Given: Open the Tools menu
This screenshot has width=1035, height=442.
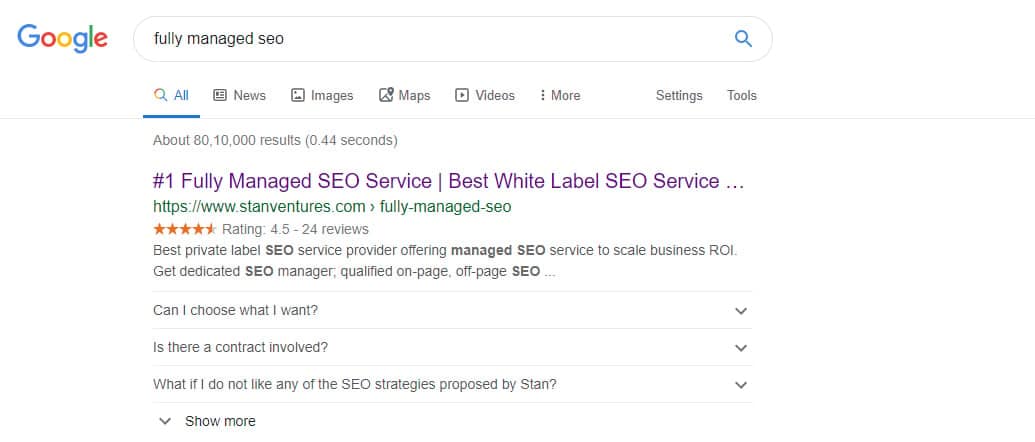Looking at the screenshot, I should (742, 95).
